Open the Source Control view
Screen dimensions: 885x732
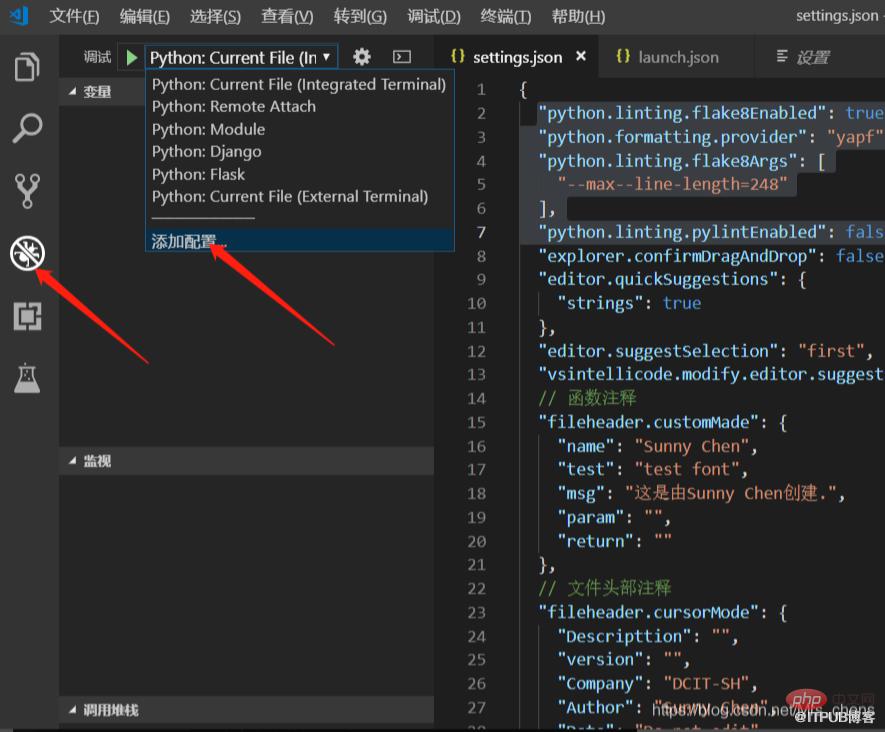[x=27, y=190]
